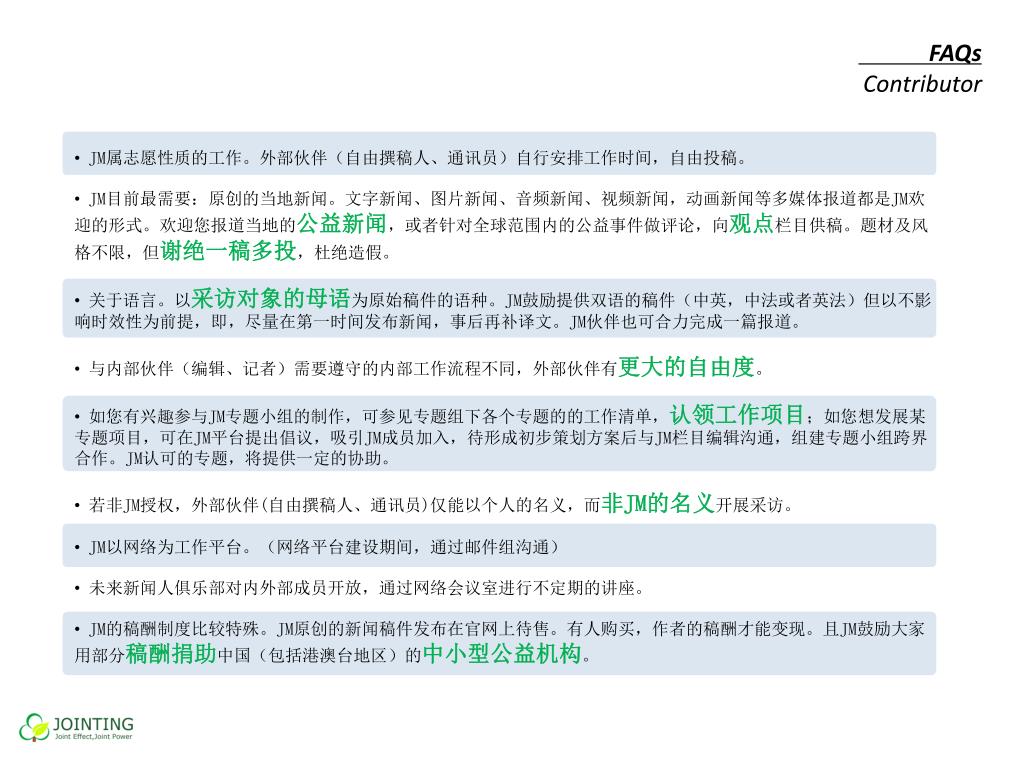Click the phrase 事后再补译文
Image resolution: width=1024 pixels, height=768 pixels.
click(502, 321)
